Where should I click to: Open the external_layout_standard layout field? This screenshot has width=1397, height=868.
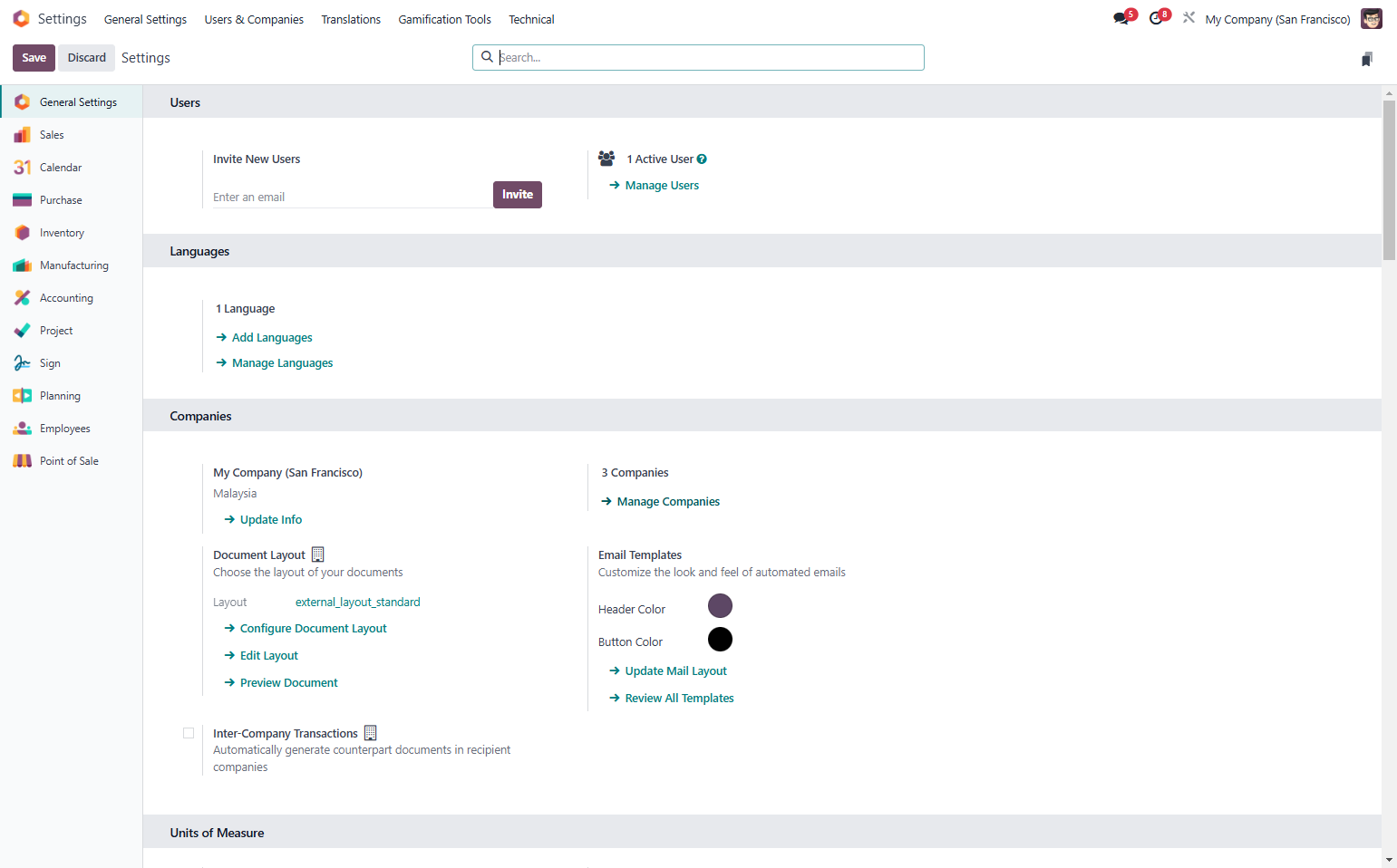pos(358,603)
